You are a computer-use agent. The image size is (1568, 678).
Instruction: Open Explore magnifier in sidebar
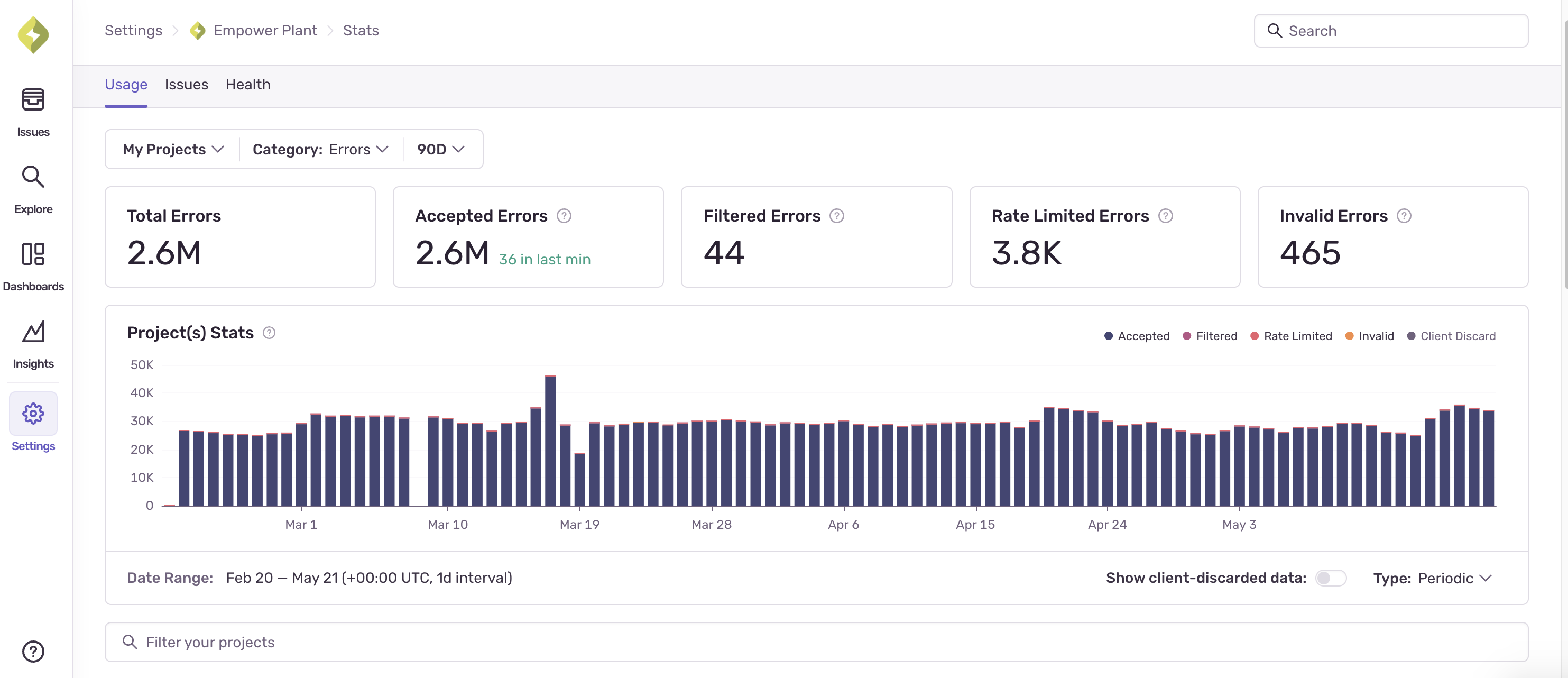(33, 177)
